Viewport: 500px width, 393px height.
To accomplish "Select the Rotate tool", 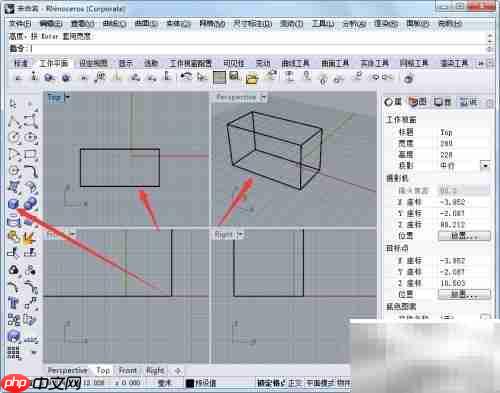I will coord(31,319).
